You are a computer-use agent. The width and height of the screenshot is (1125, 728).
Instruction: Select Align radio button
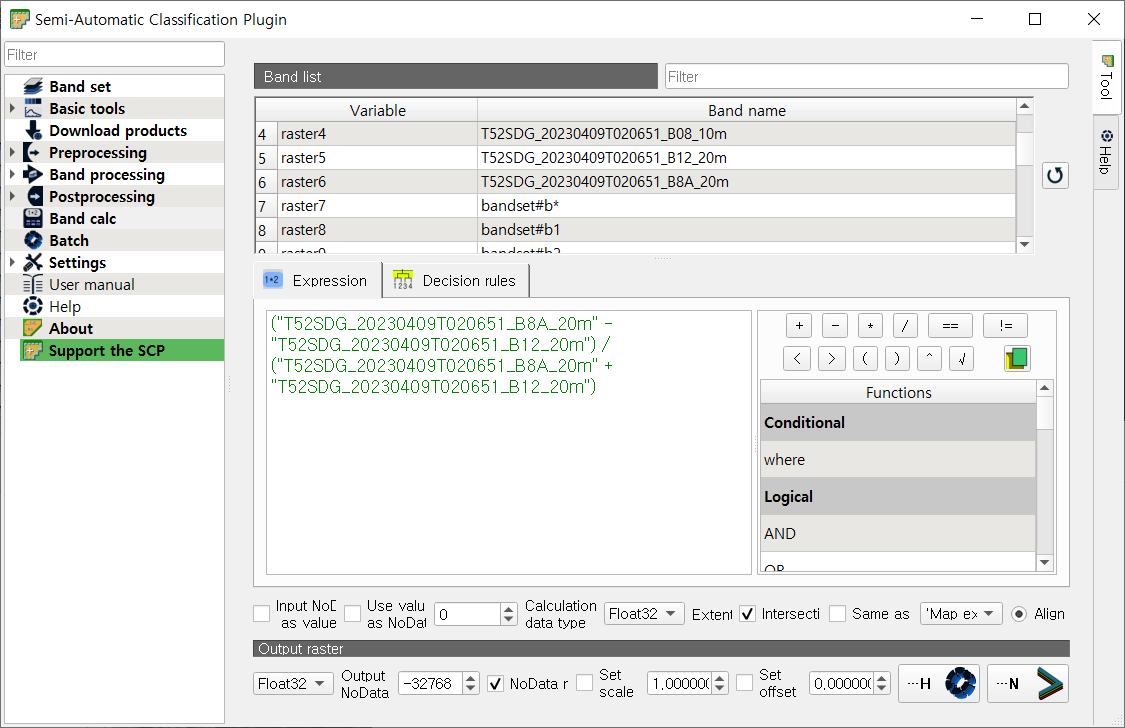[1019, 614]
